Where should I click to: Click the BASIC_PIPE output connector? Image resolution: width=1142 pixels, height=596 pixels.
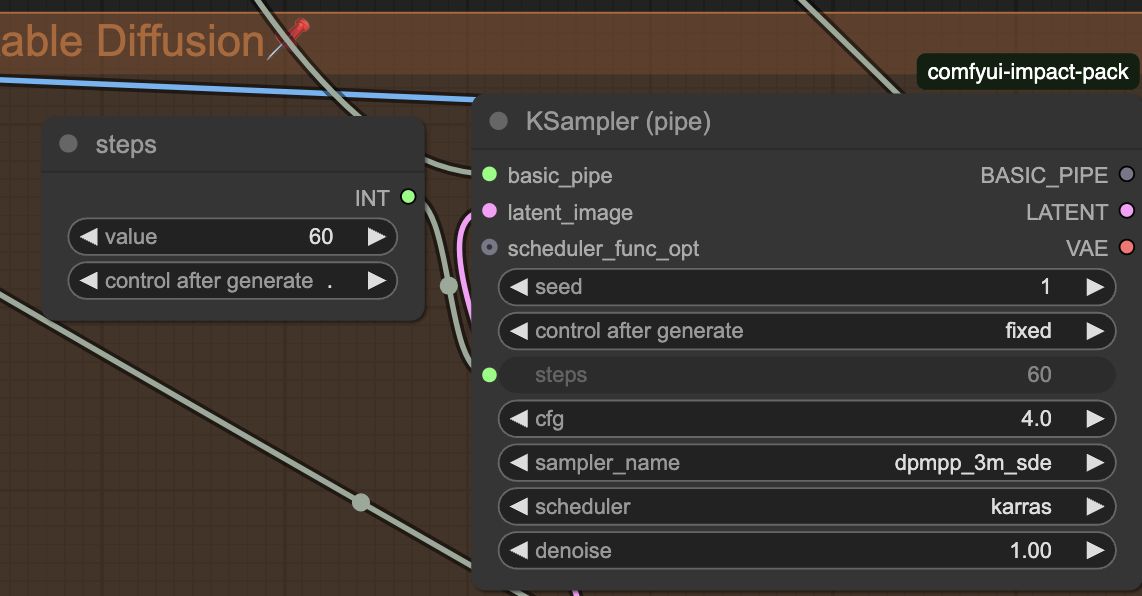click(1127, 175)
